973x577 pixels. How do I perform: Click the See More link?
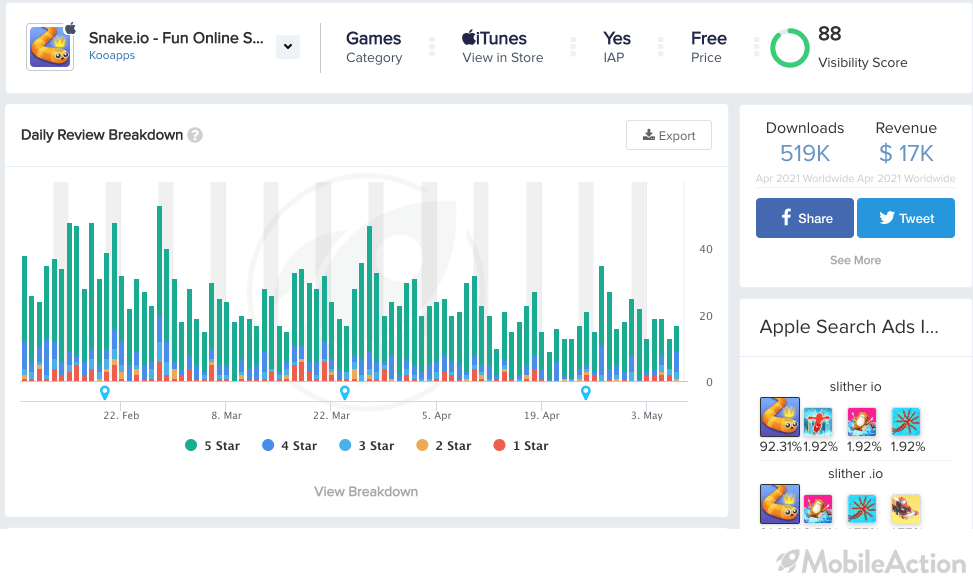point(856,261)
